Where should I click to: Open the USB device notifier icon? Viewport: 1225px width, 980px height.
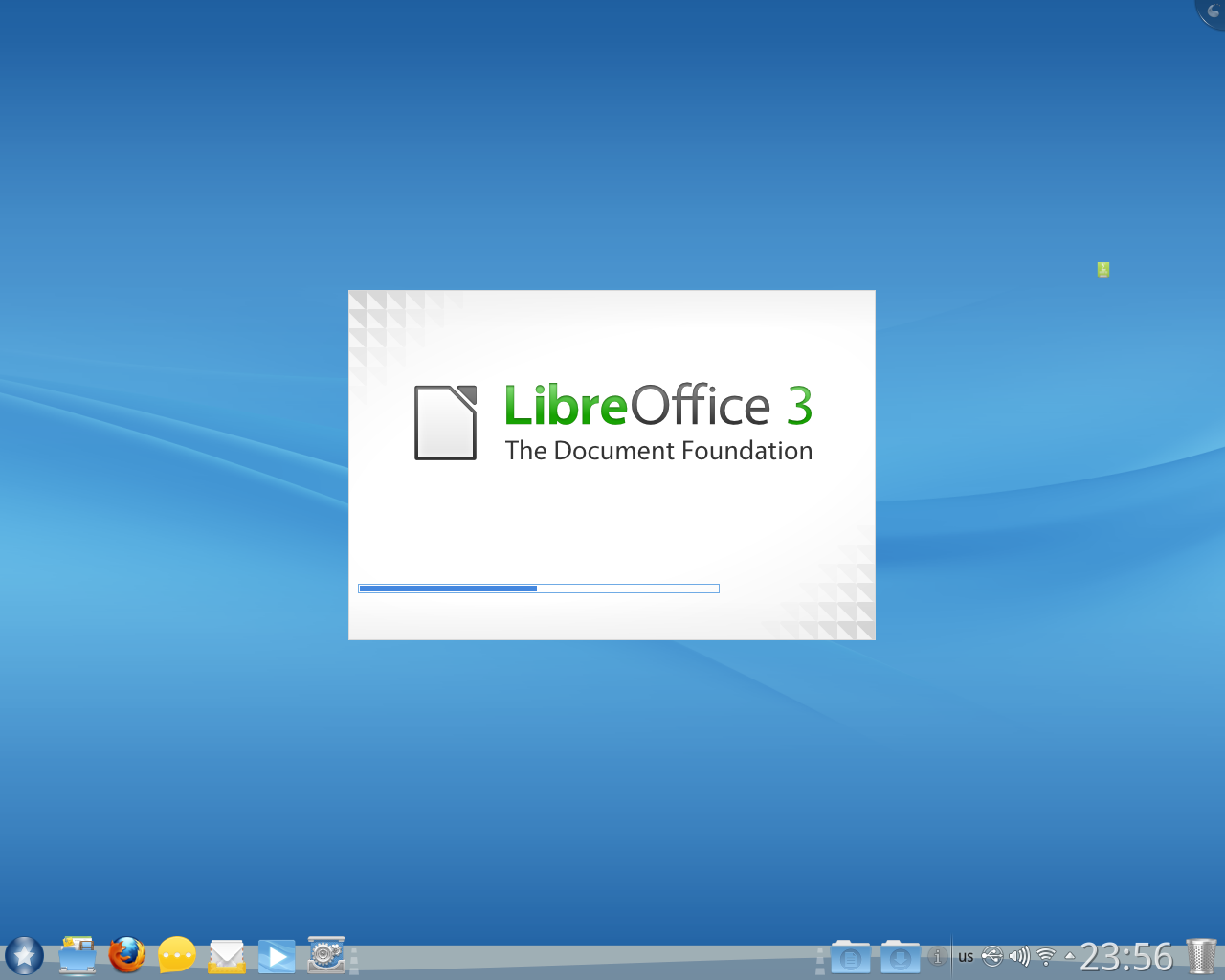coord(992,956)
